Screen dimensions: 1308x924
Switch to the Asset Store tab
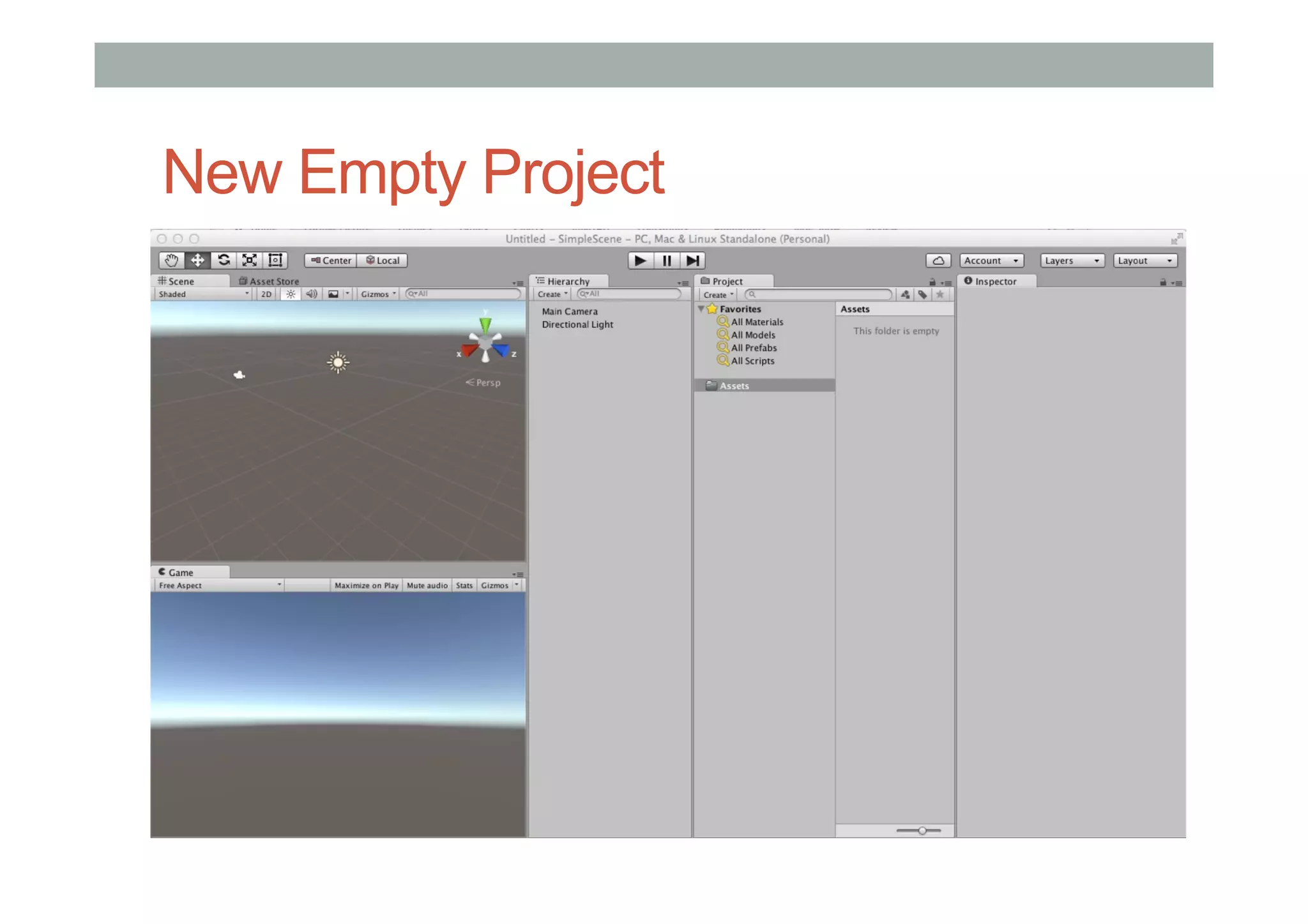(x=269, y=281)
